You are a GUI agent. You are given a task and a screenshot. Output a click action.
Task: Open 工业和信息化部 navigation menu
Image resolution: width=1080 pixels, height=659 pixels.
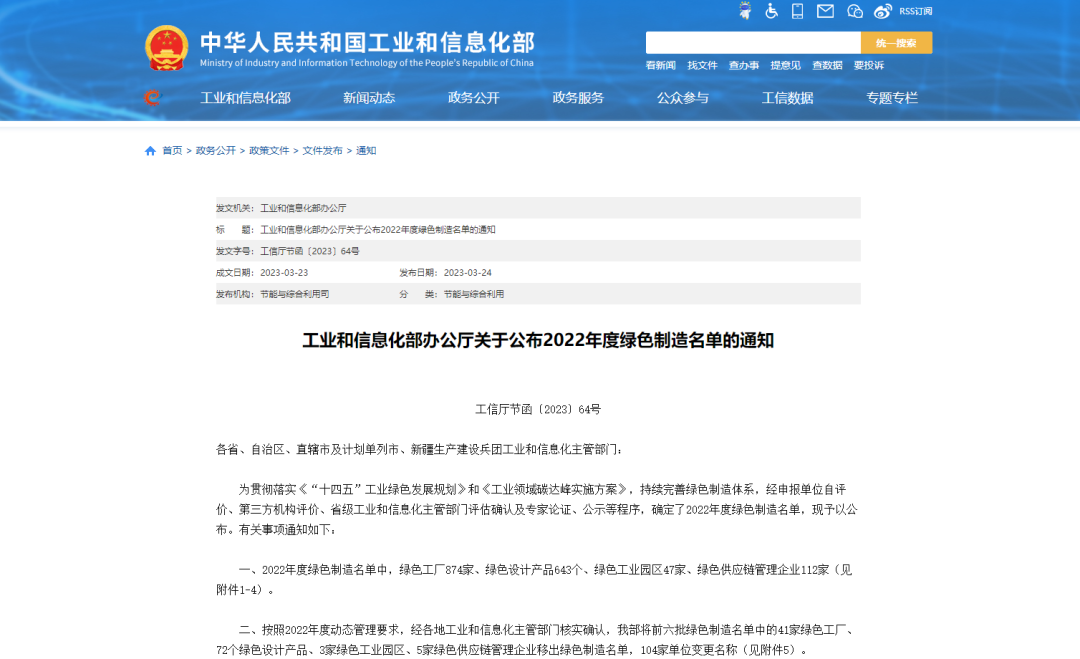click(x=245, y=98)
